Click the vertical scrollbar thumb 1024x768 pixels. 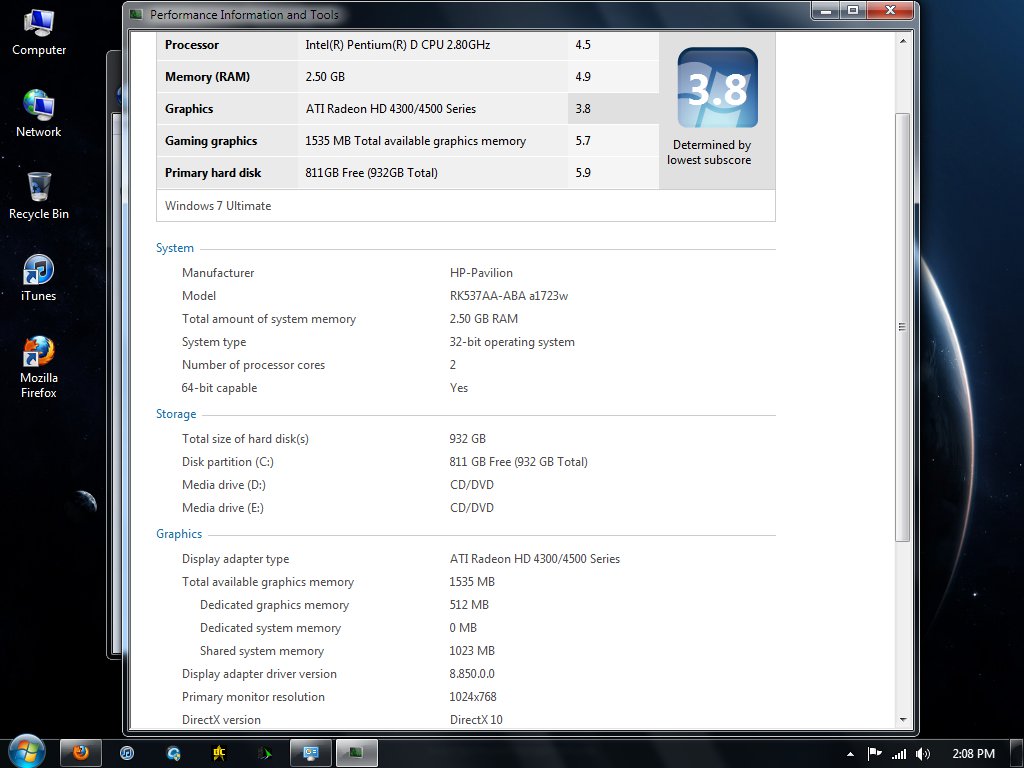(x=903, y=326)
